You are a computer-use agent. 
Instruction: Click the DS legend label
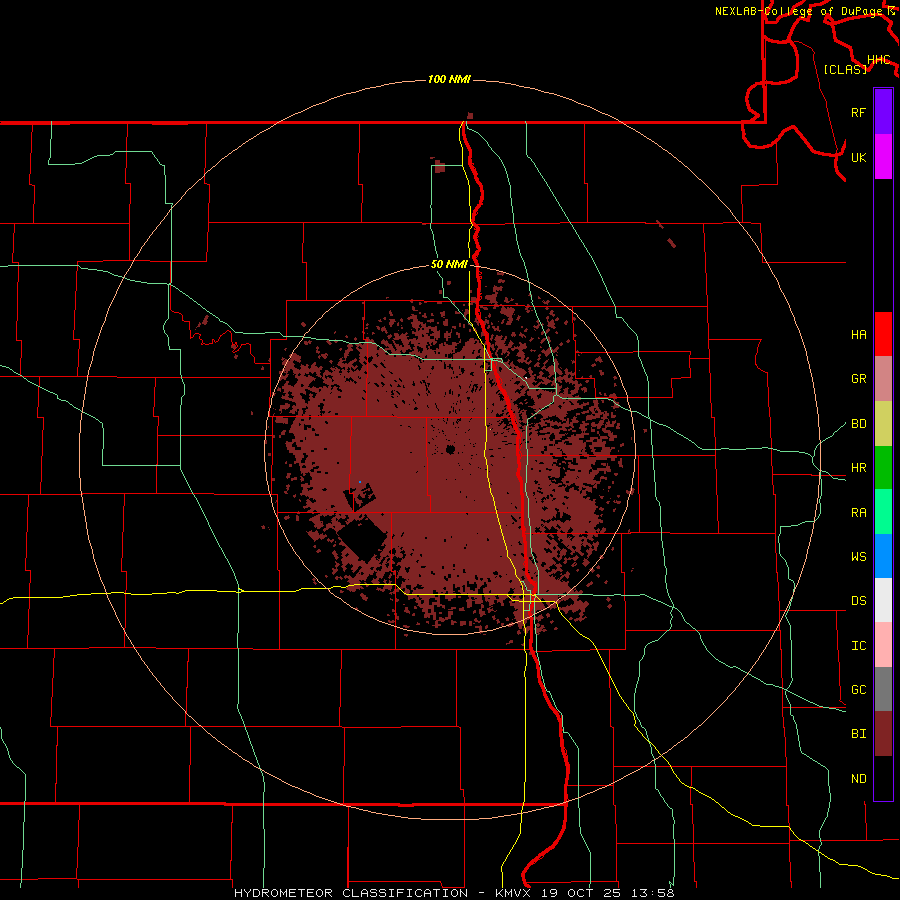pos(858,600)
